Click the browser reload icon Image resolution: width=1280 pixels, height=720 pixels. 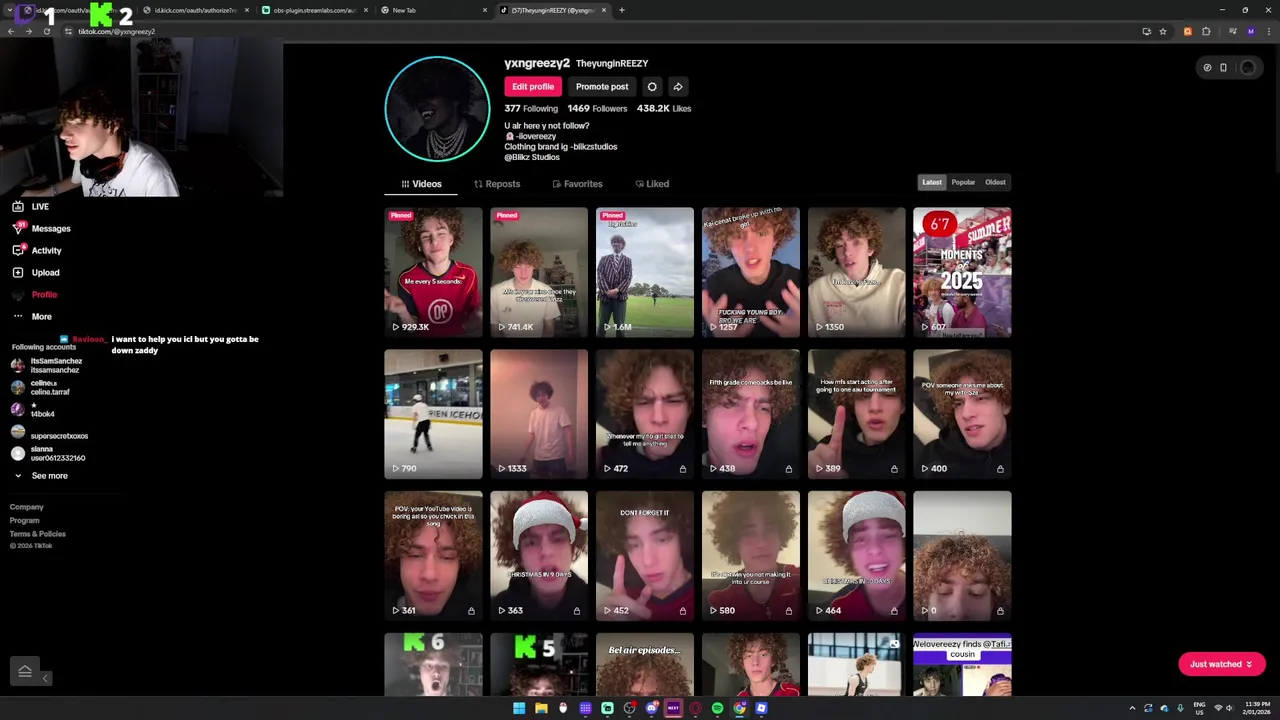point(46,32)
